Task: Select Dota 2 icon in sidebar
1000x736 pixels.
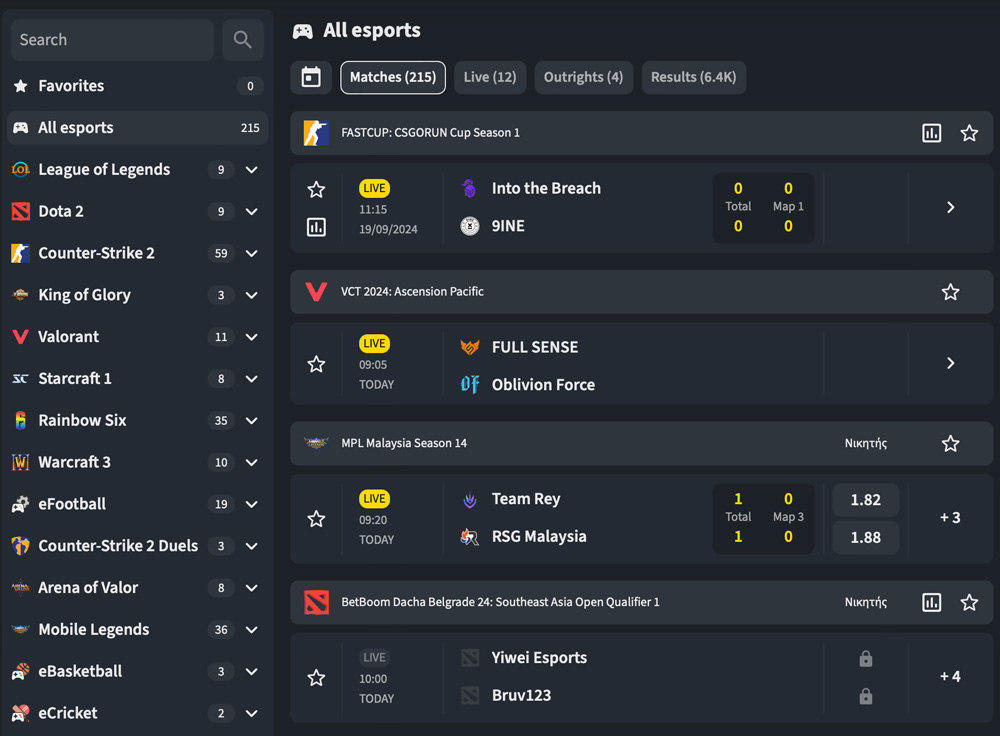Action: (21, 212)
